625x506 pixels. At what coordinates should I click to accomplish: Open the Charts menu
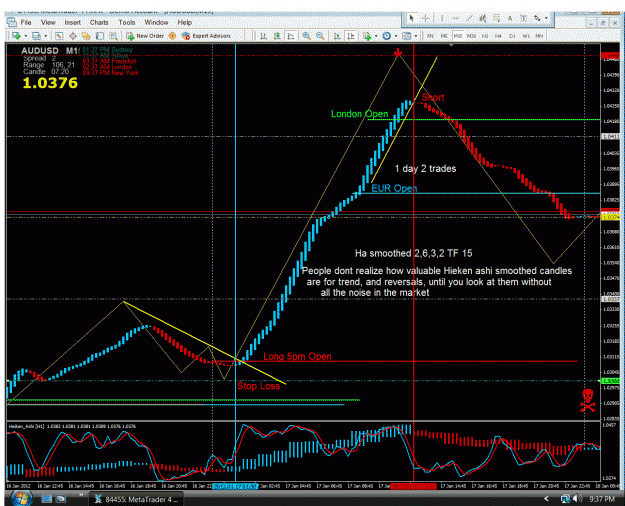click(99, 23)
